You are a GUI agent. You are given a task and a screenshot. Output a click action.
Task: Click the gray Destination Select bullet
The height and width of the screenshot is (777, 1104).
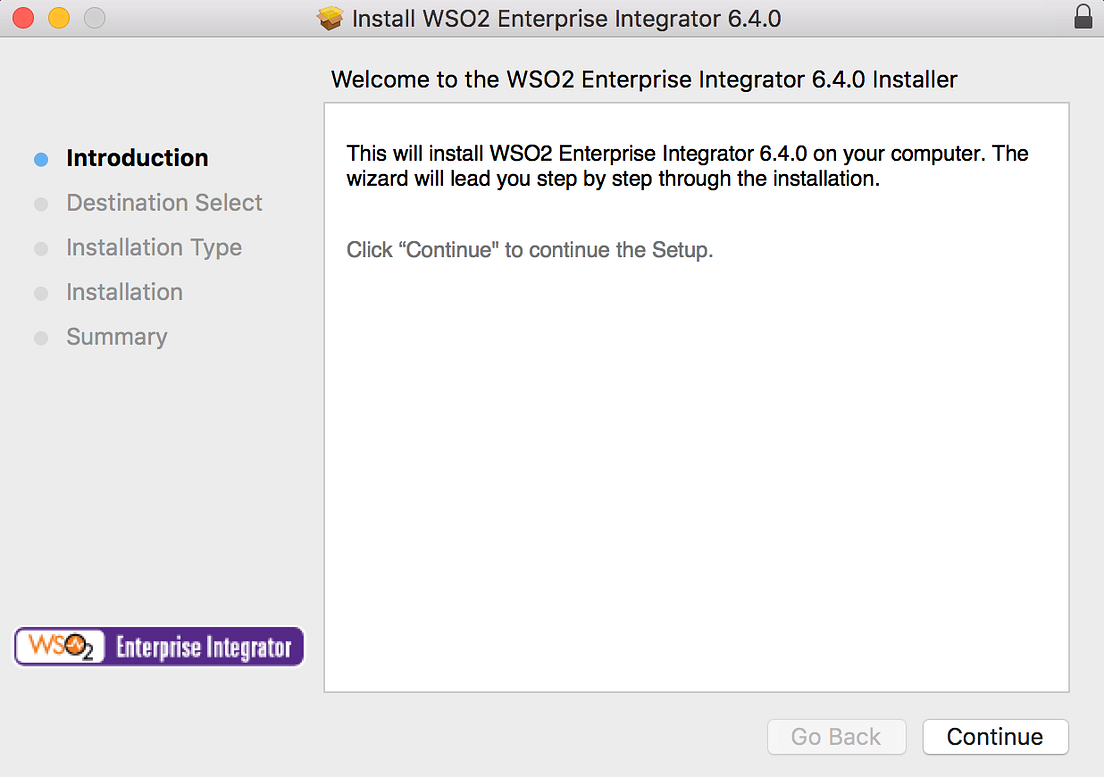click(x=42, y=204)
